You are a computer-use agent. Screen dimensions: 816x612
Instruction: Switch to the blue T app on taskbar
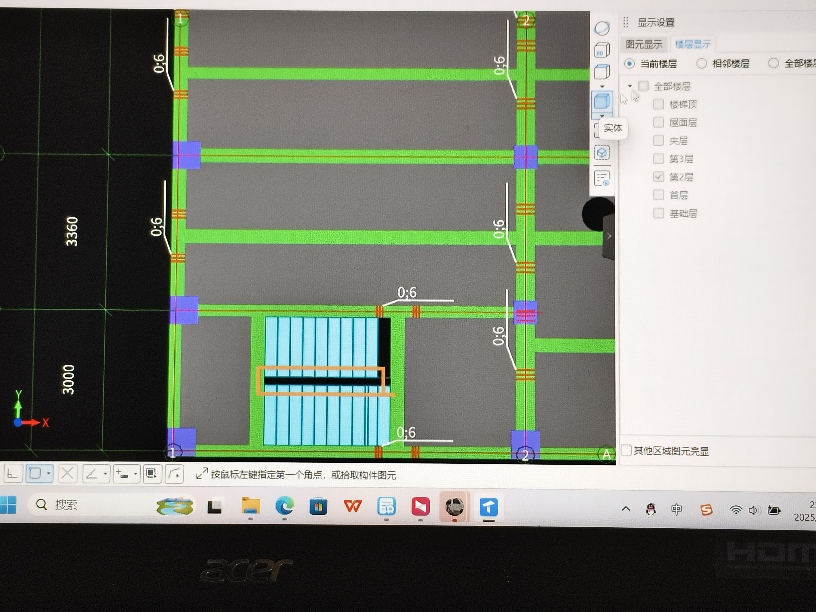488,506
